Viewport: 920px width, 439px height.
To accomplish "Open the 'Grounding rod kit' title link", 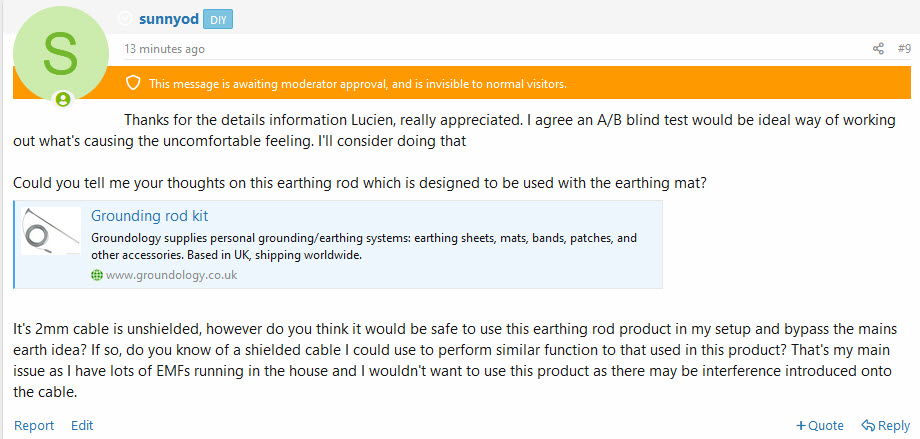I will 149,216.
